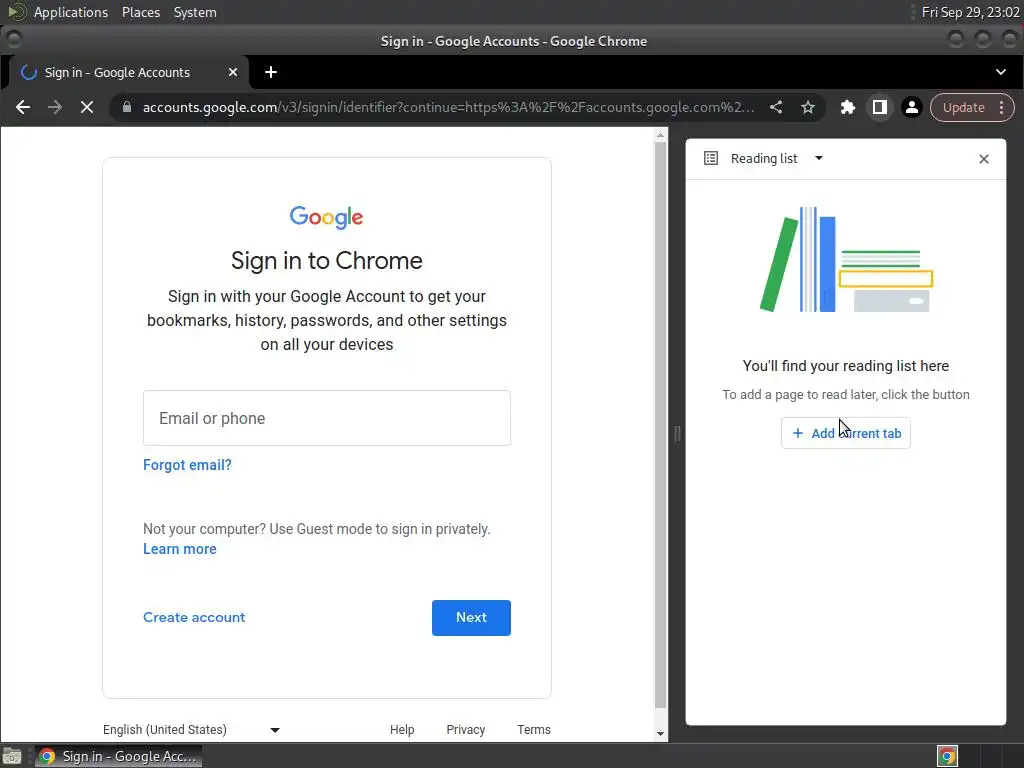1024x768 pixels.
Task: Click the address bar URL
Action: [448, 107]
